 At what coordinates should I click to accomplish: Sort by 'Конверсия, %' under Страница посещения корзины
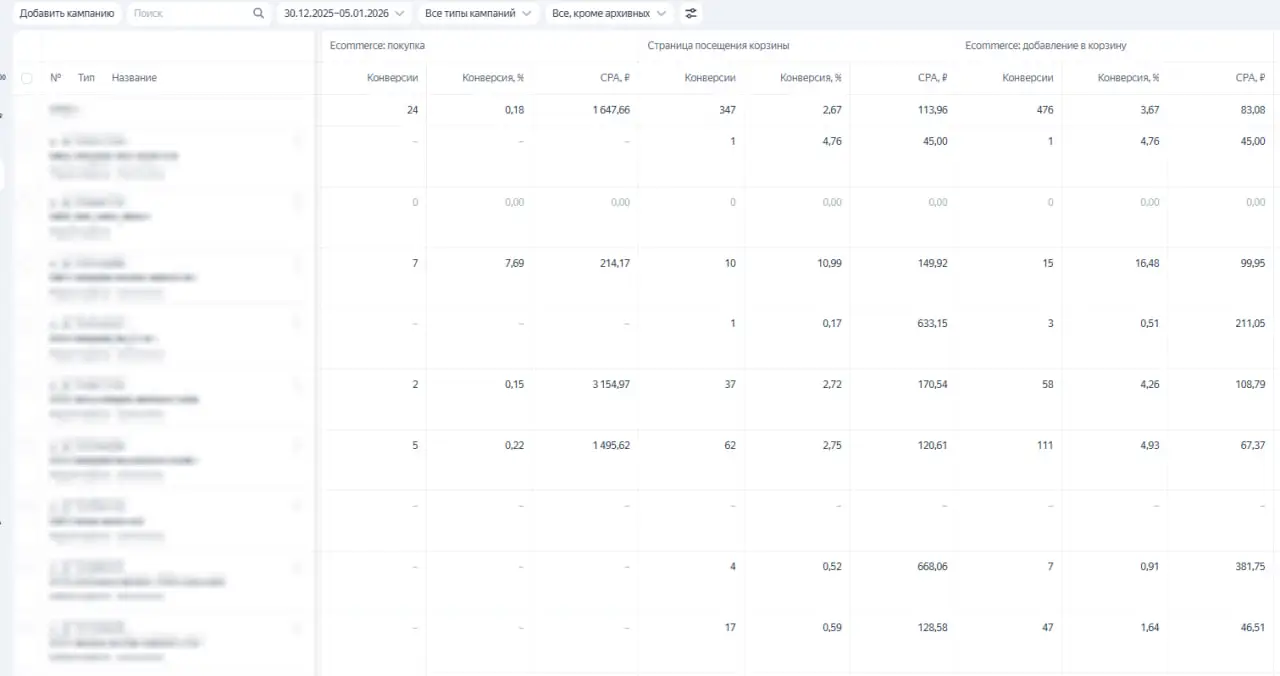(810, 78)
